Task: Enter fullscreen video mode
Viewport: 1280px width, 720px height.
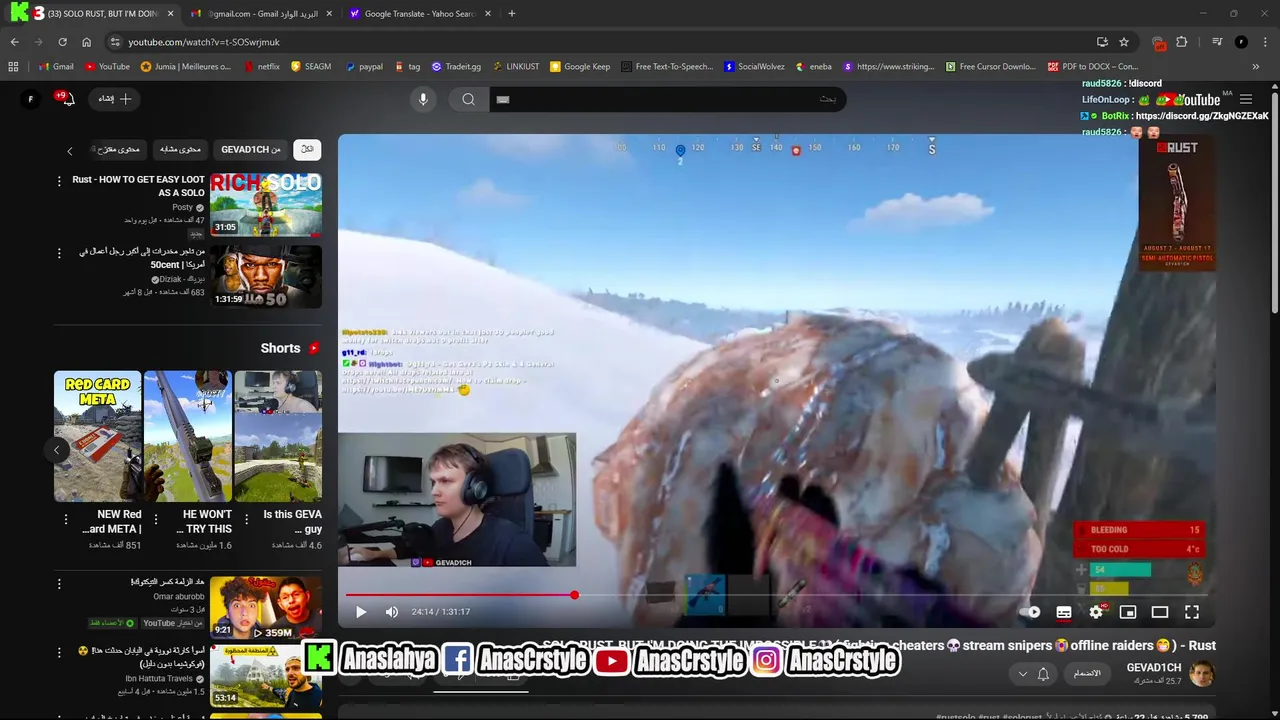Action: coord(1192,612)
